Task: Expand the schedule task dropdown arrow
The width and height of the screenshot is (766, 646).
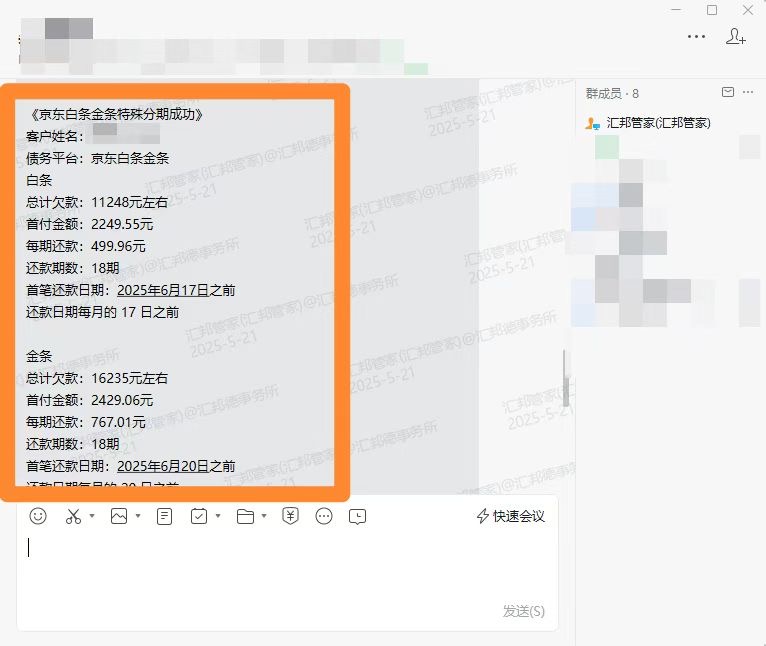Action: (218, 516)
